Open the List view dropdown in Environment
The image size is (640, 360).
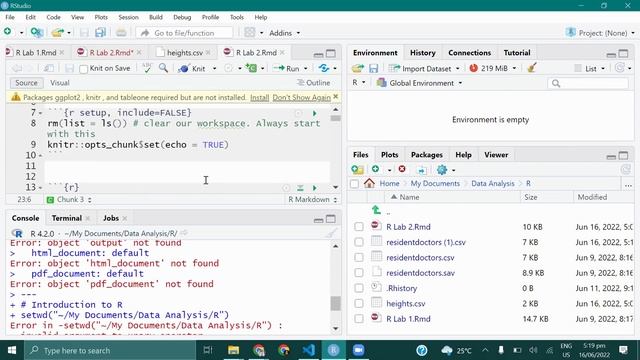(590, 69)
